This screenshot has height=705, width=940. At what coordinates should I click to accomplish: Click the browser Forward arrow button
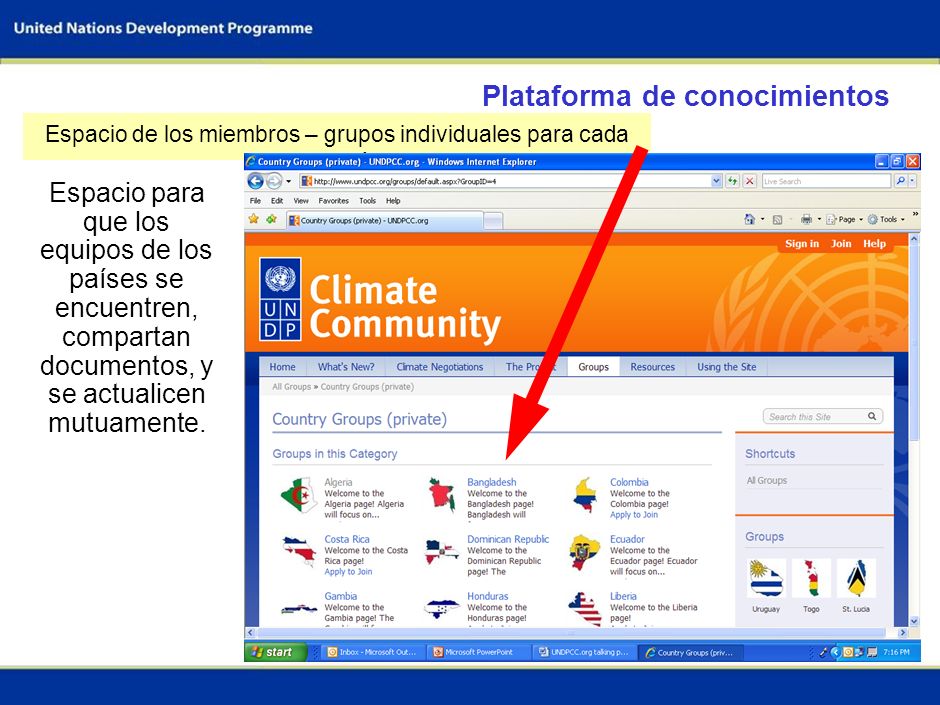click(274, 181)
